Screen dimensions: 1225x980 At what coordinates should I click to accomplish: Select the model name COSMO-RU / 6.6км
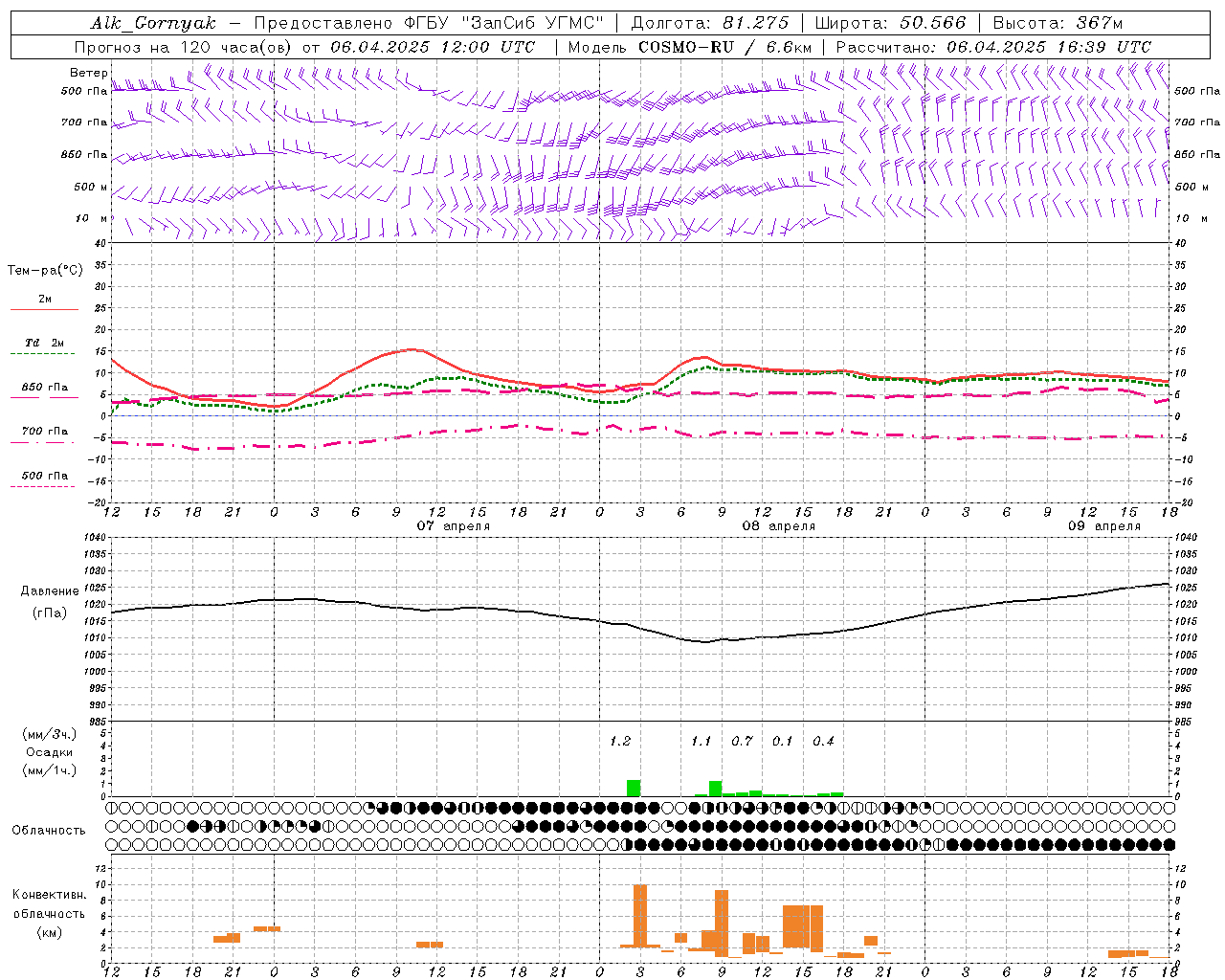[725, 47]
